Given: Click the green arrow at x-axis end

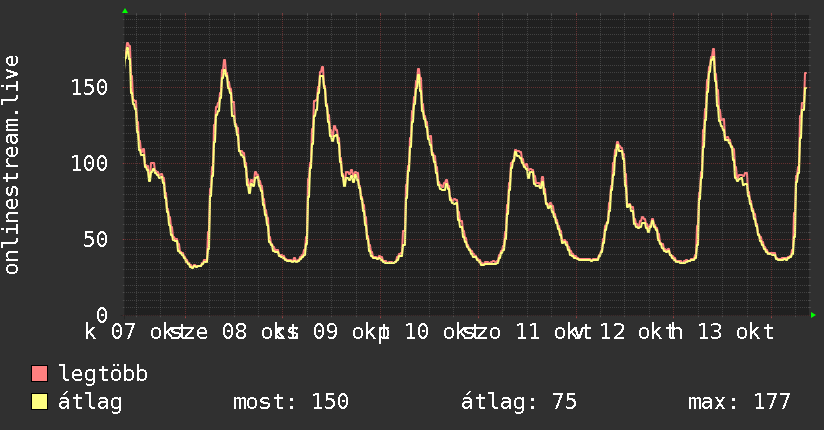Looking at the screenshot, I should (813, 315).
